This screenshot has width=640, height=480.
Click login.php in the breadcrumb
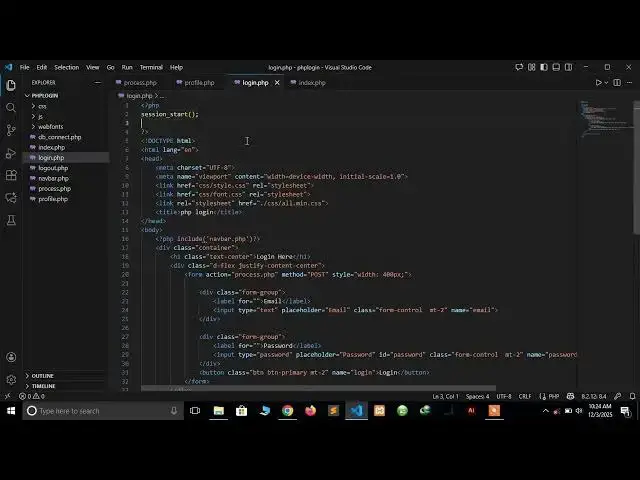point(139,96)
